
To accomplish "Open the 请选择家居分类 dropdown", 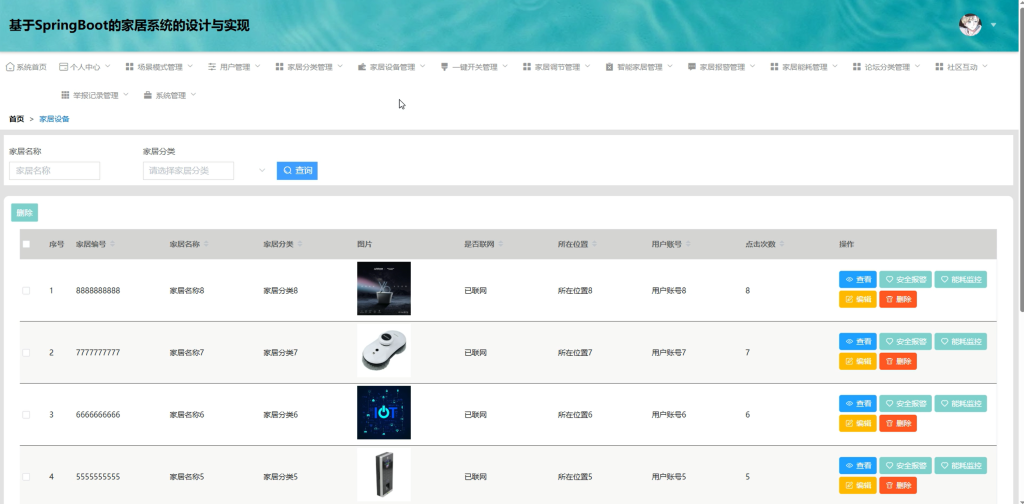I will (x=205, y=170).
